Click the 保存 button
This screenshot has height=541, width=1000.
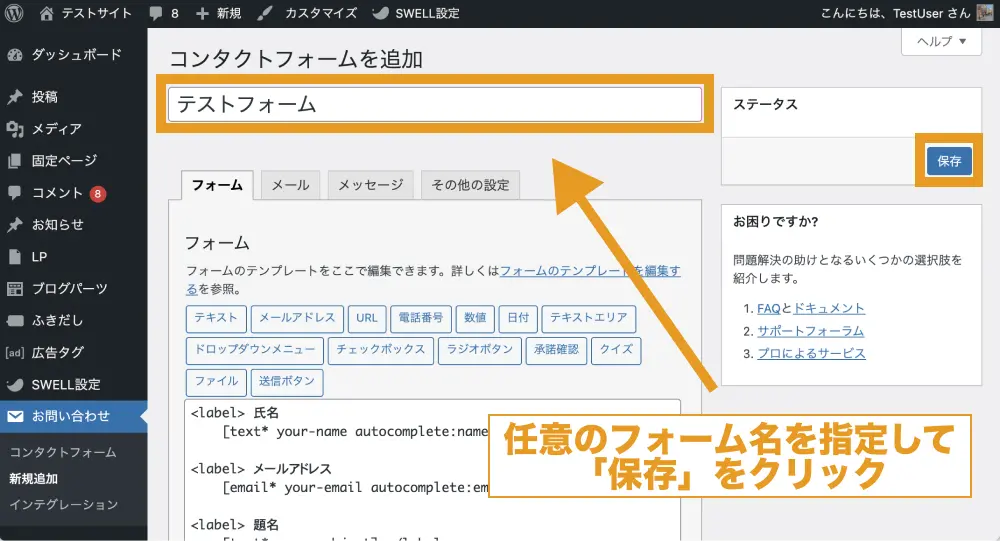coord(948,161)
